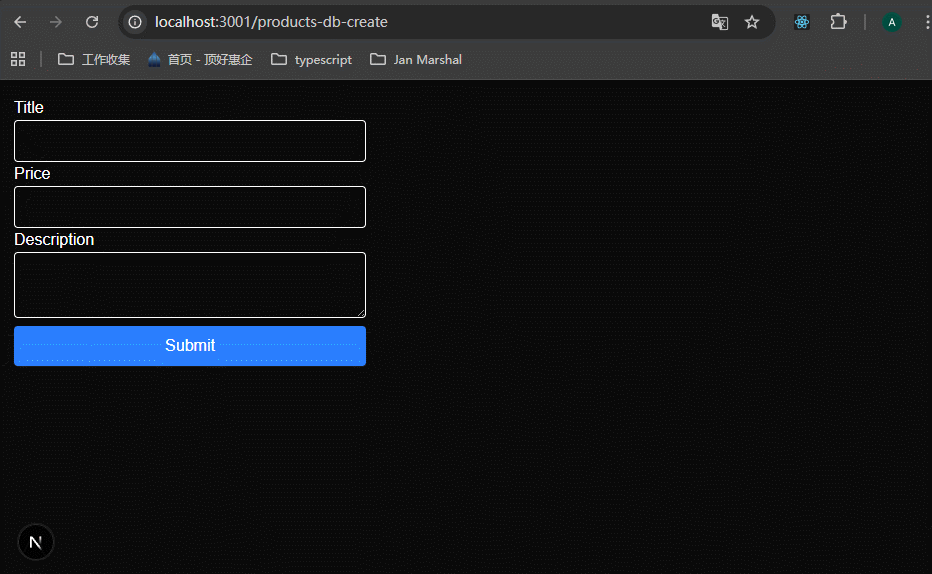Expand the typescript bookmark folder
The image size is (932, 574).
[312, 59]
